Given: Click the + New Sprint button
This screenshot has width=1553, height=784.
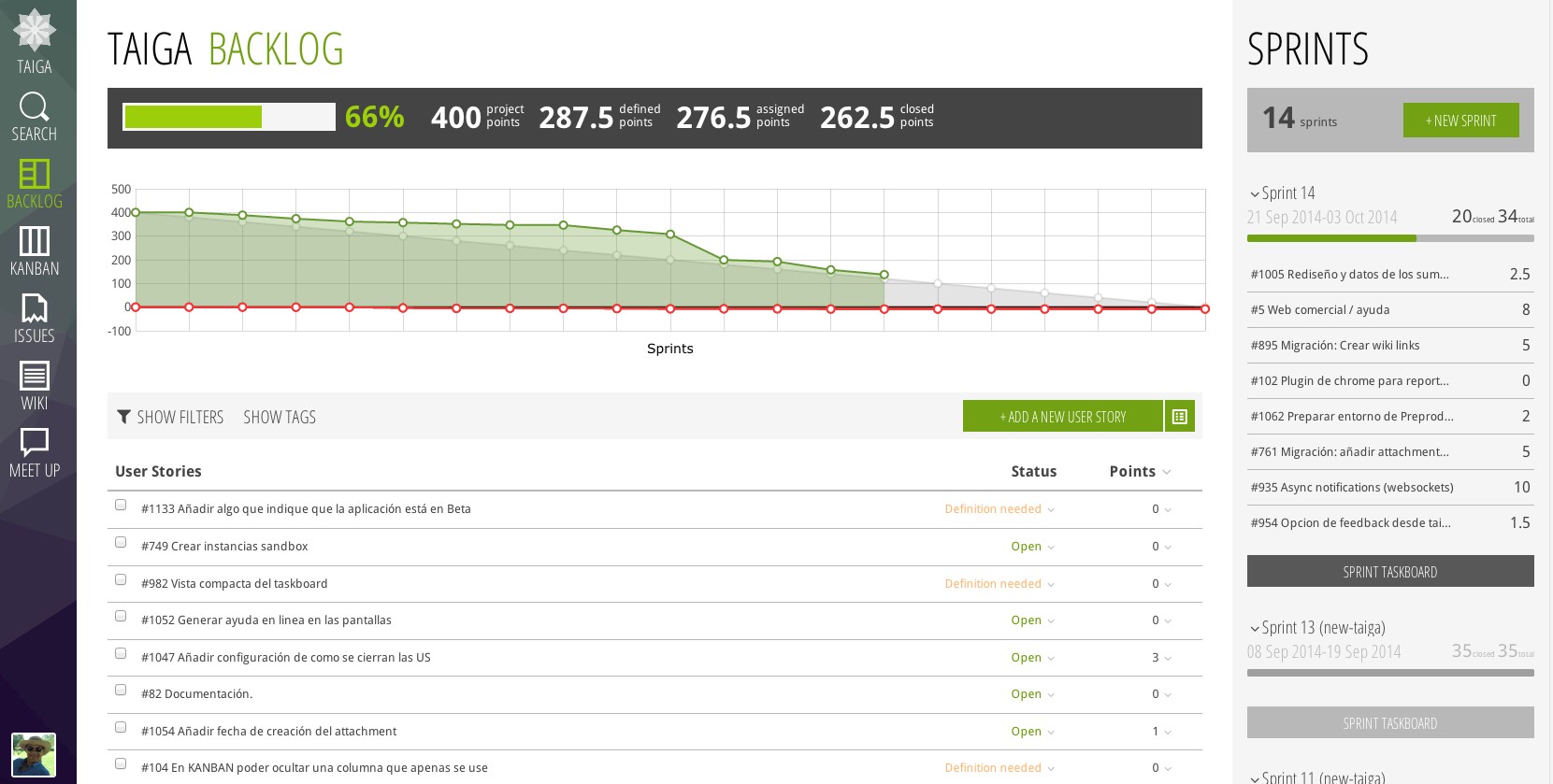Looking at the screenshot, I should pyautogui.click(x=1460, y=121).
